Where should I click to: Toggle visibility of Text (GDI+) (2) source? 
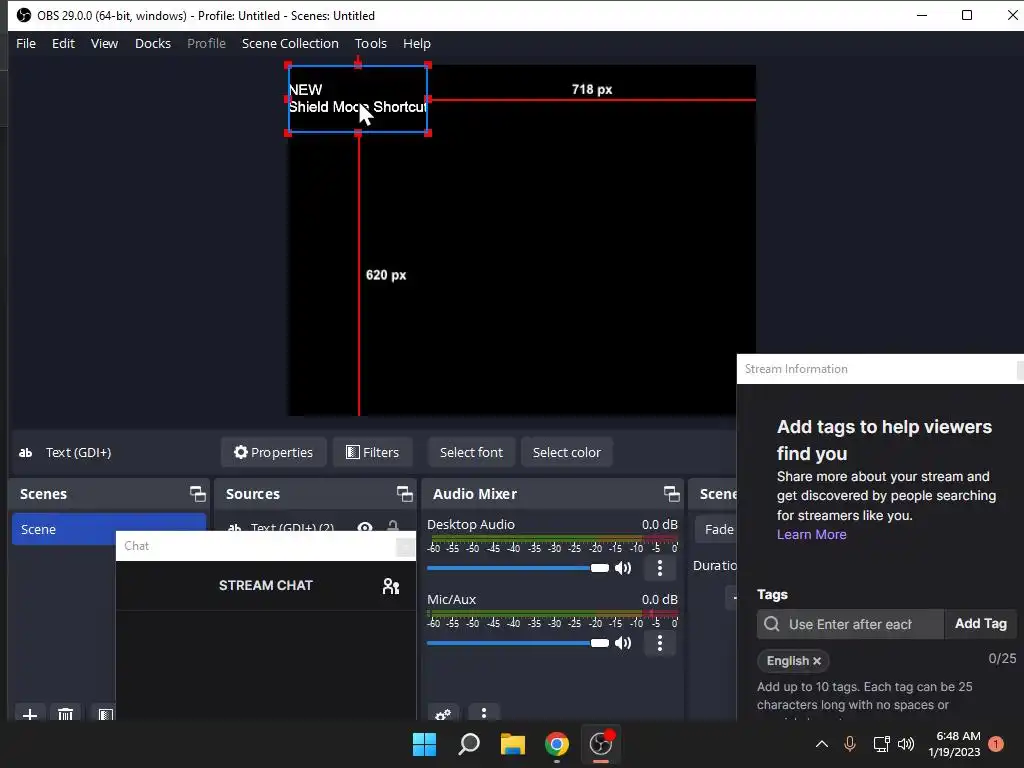point(365,526)
